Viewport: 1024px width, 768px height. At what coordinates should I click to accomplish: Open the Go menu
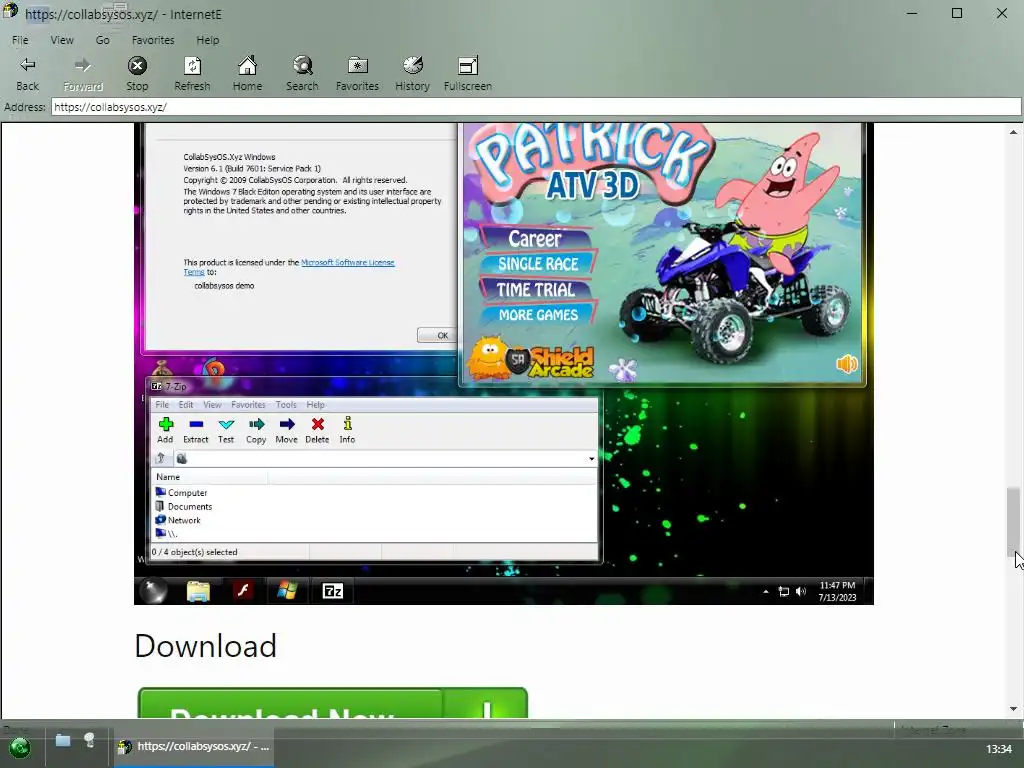(x=103, y=40)
